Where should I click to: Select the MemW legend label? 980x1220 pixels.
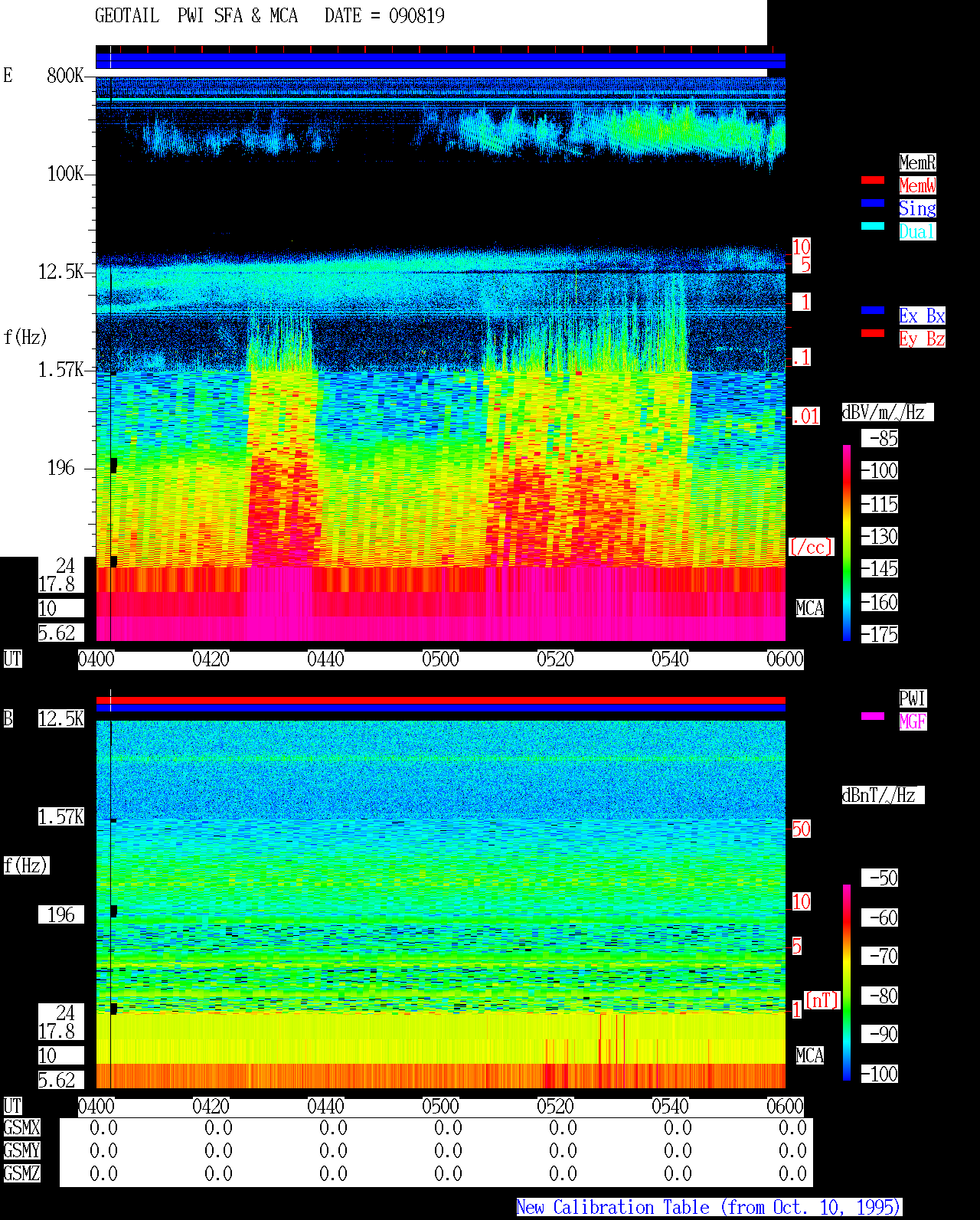point(917,185)
